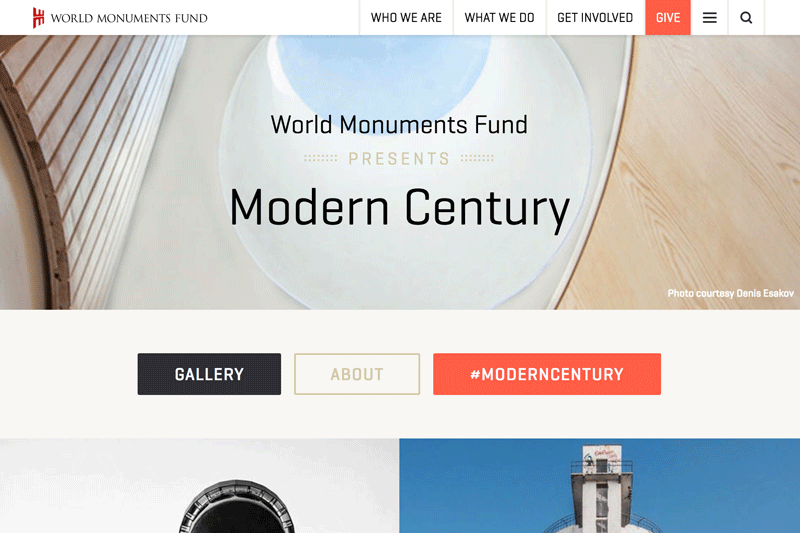Click the #MODERNCENTURY hashtag button
The height and width of the screenshot is (533, 800).
547,374
